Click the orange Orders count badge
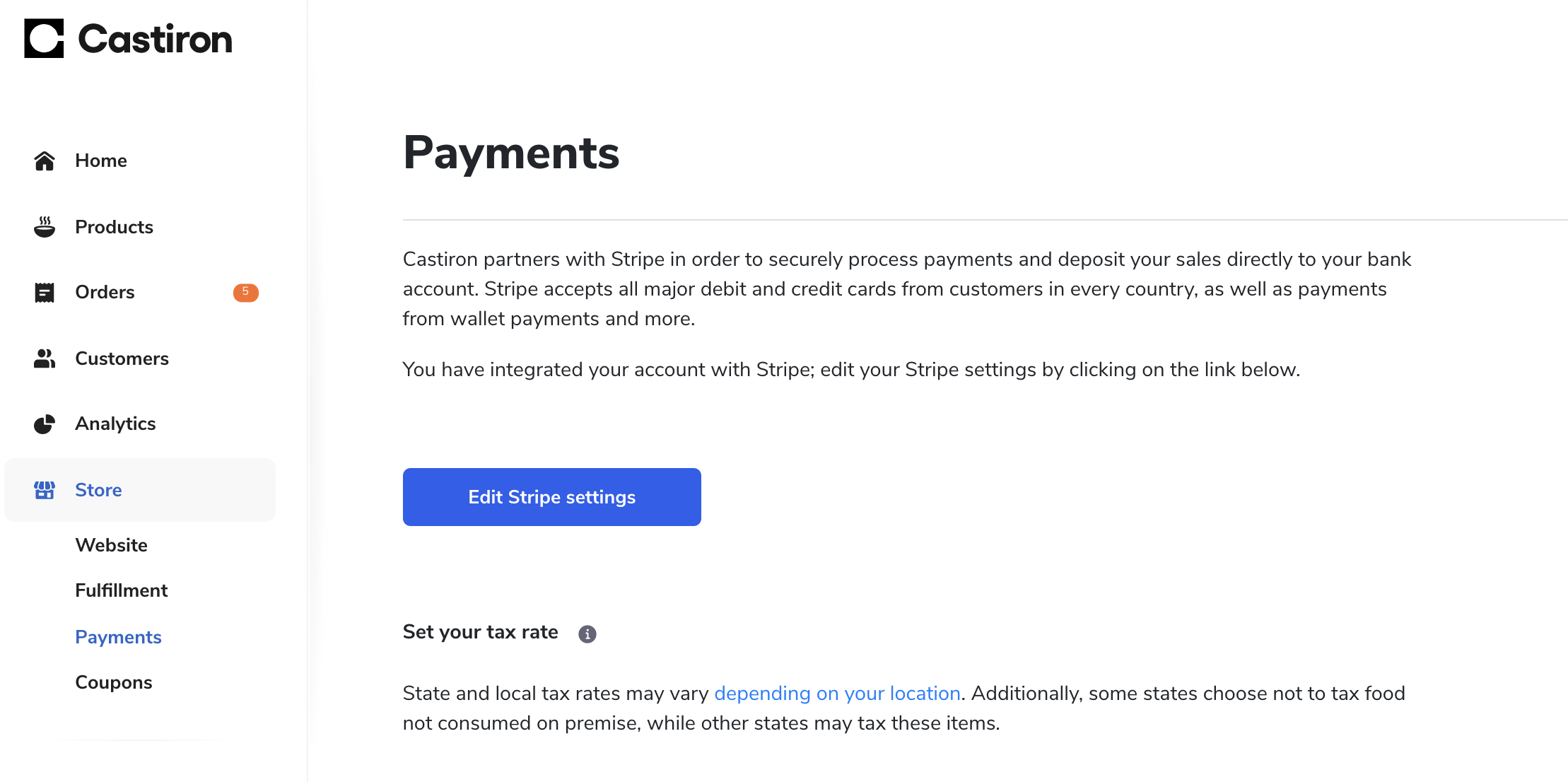This screenshot has width=1568, height=782. pos(245,292)
